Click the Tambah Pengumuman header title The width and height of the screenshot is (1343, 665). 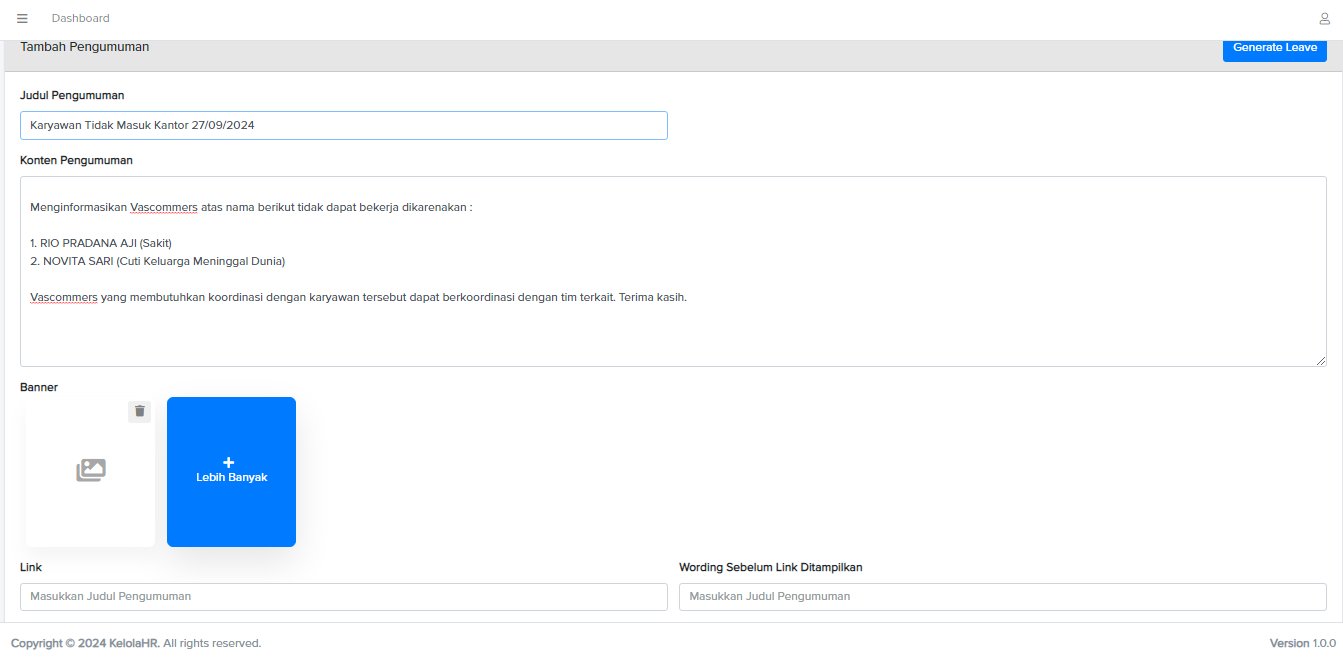[x=85, y=47]
